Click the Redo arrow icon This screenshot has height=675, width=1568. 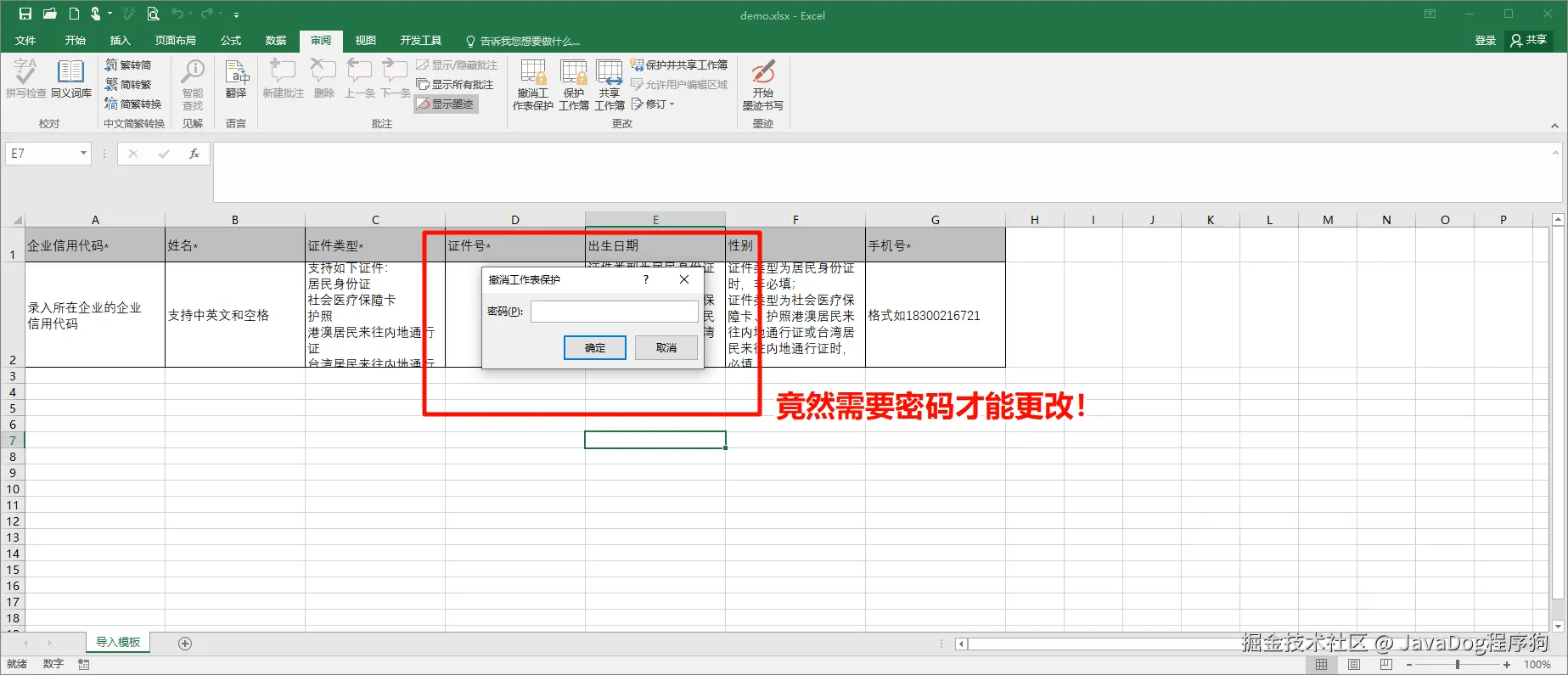point(207,14)
